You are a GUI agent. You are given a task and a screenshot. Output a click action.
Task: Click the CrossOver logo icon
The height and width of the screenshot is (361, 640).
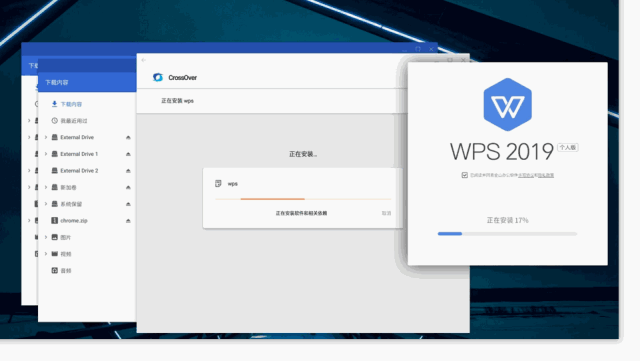pyautogui.click(x=158, y=77)
